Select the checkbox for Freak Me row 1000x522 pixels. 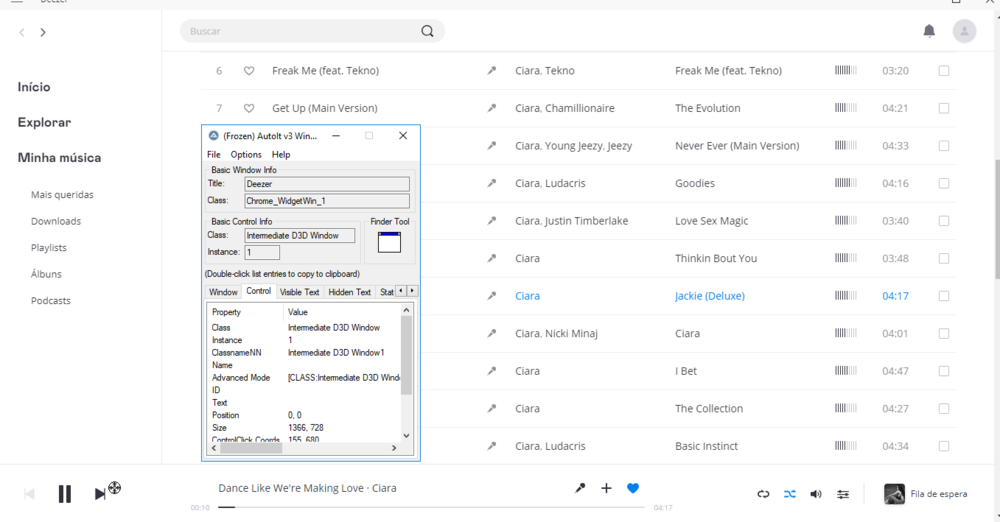pyautogui.click(x=944, y=71)
